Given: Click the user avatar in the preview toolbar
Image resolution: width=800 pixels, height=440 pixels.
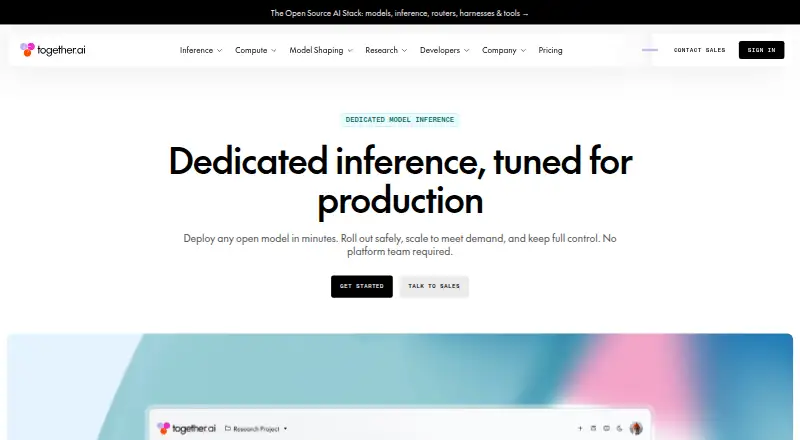Looking at the screenshot, I should pyautogui.click(x=636, y=428).
